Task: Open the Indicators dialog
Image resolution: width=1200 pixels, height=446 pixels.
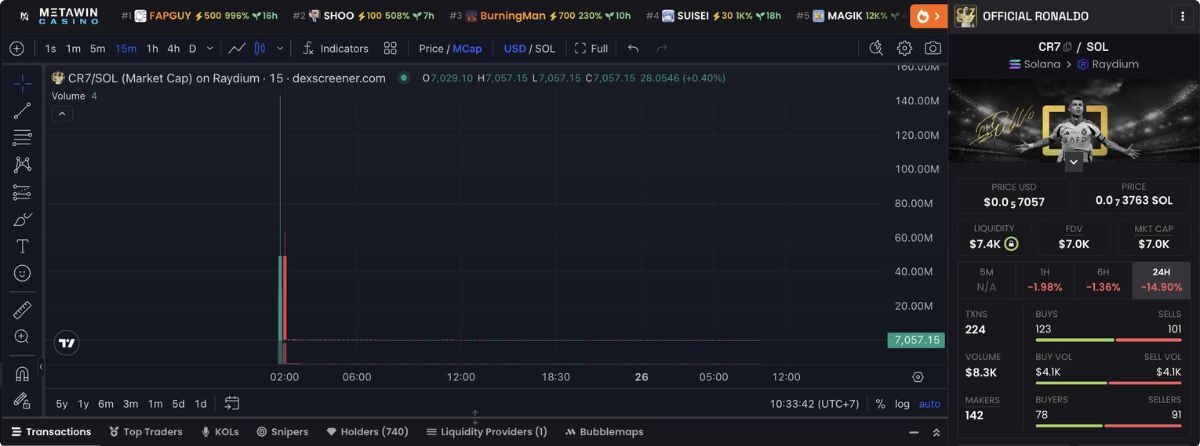Action: click(335, 48)
